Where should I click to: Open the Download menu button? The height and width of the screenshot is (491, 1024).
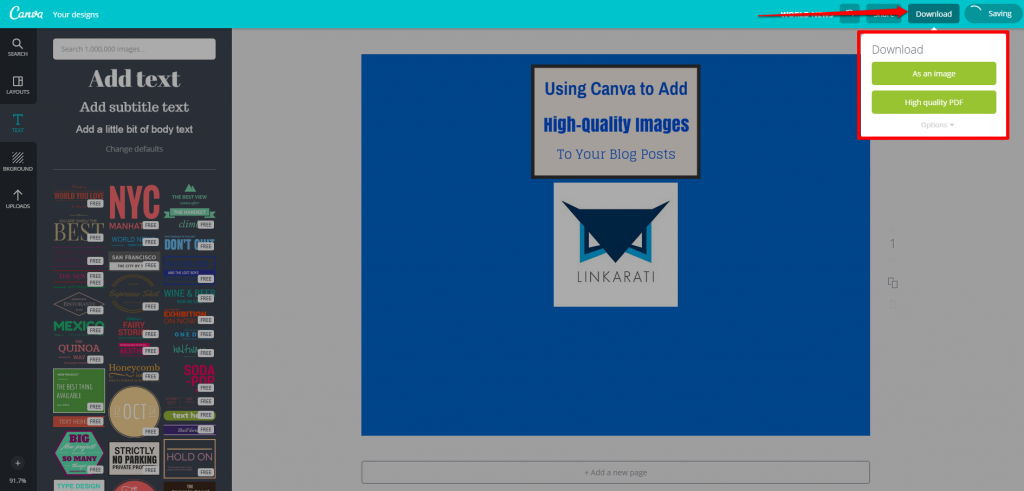(x=933, y=14)
